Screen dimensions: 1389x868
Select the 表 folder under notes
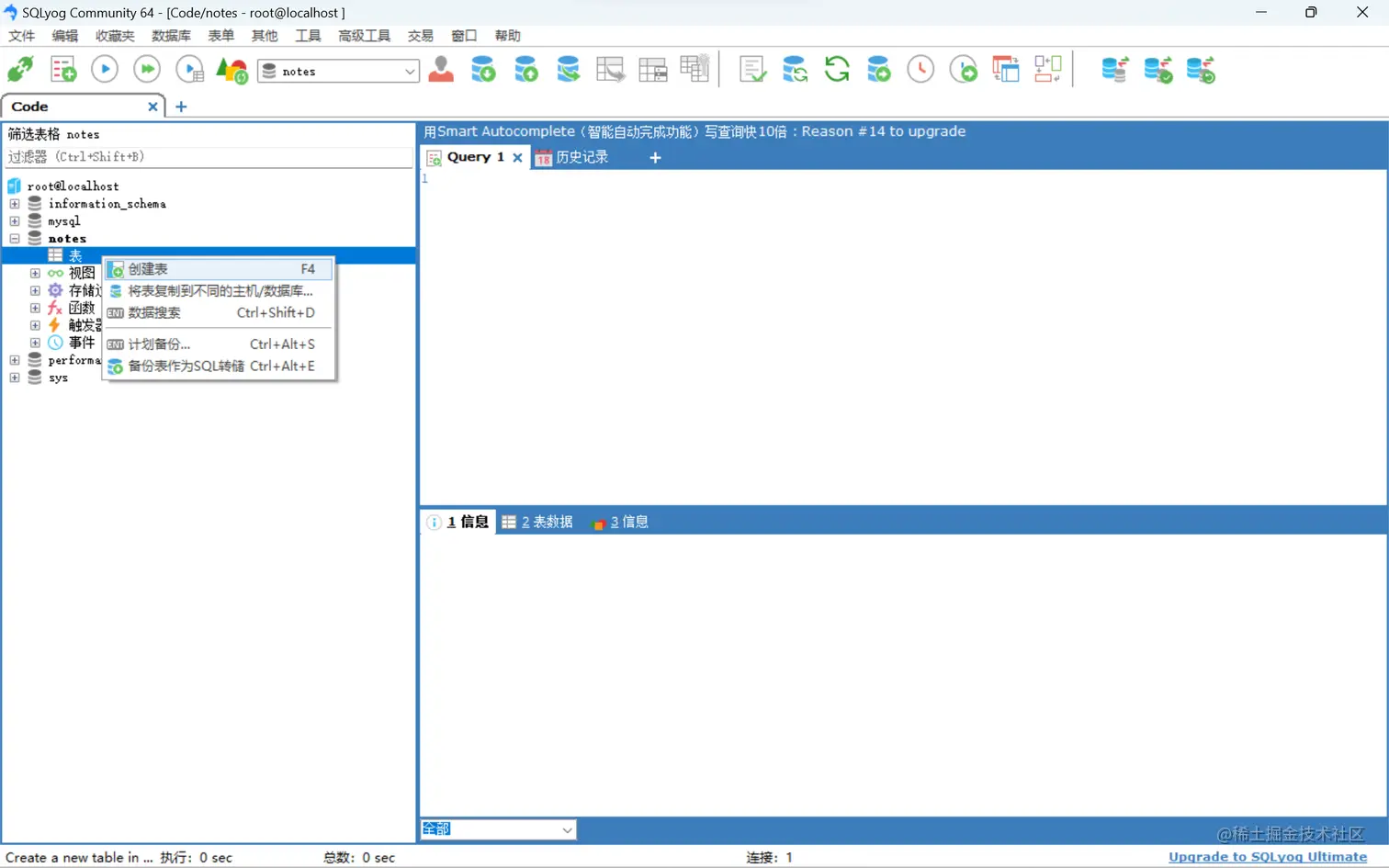[x=75, y=255]
